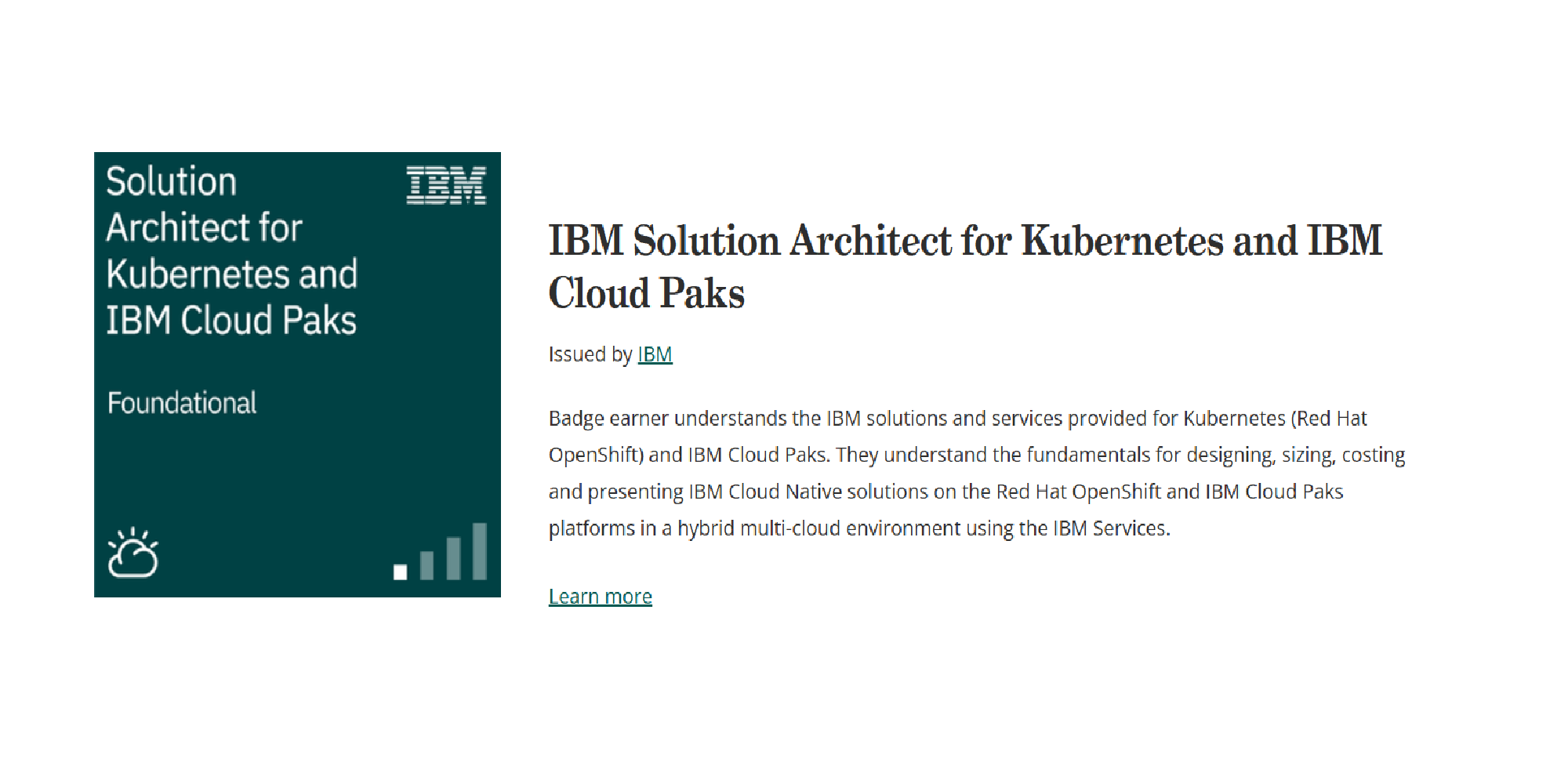The width and height of the screenshot is (1568, 784).
Task: Click the Foundational level label on badge
Action: (182, 403)
